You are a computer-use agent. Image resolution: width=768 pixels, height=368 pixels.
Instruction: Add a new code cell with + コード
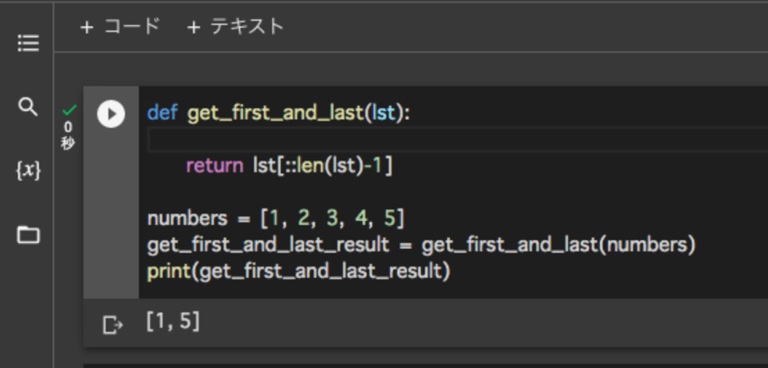(120, 26)
